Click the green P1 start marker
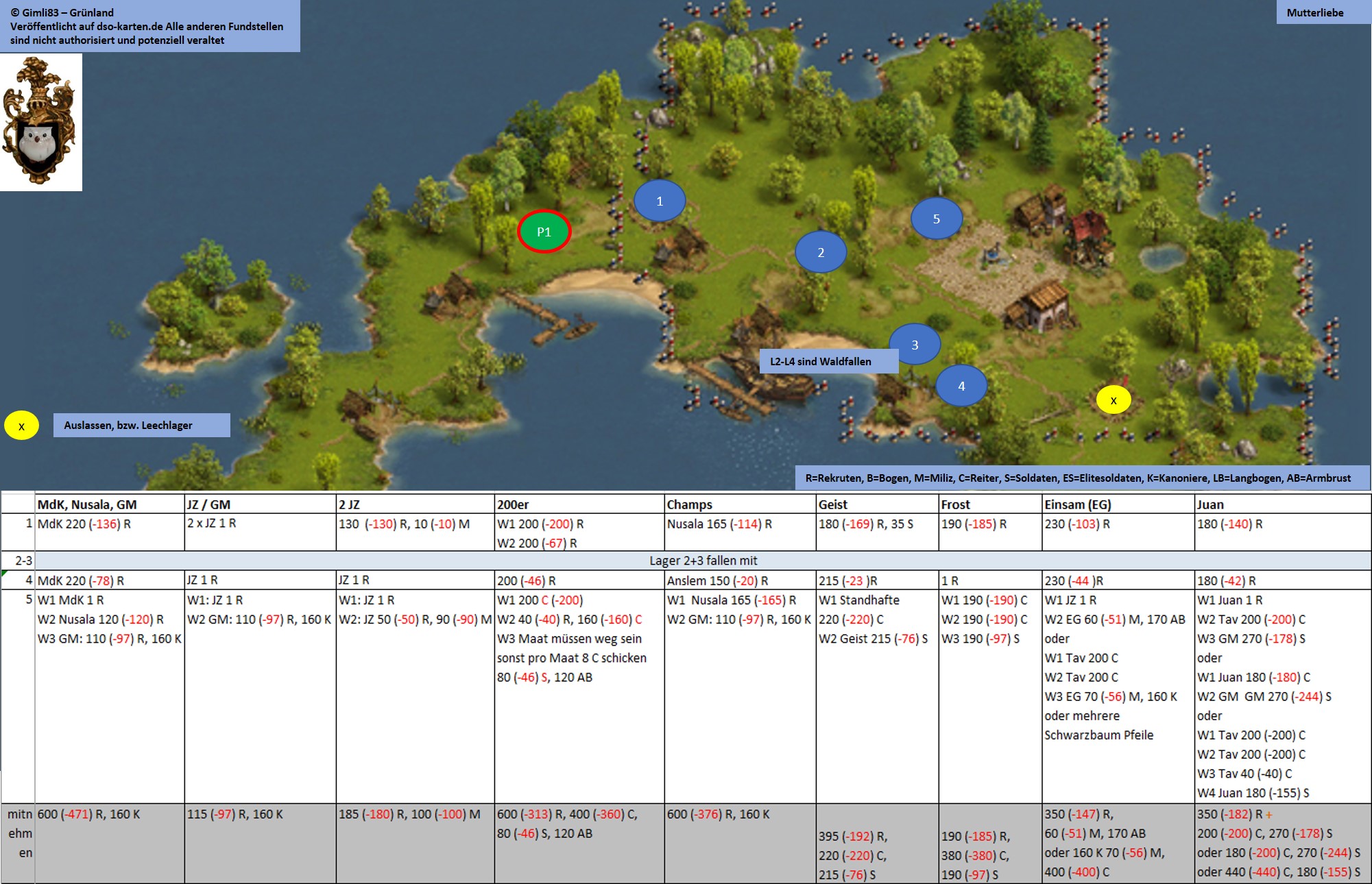1372x884 pixels. (544, 232)
